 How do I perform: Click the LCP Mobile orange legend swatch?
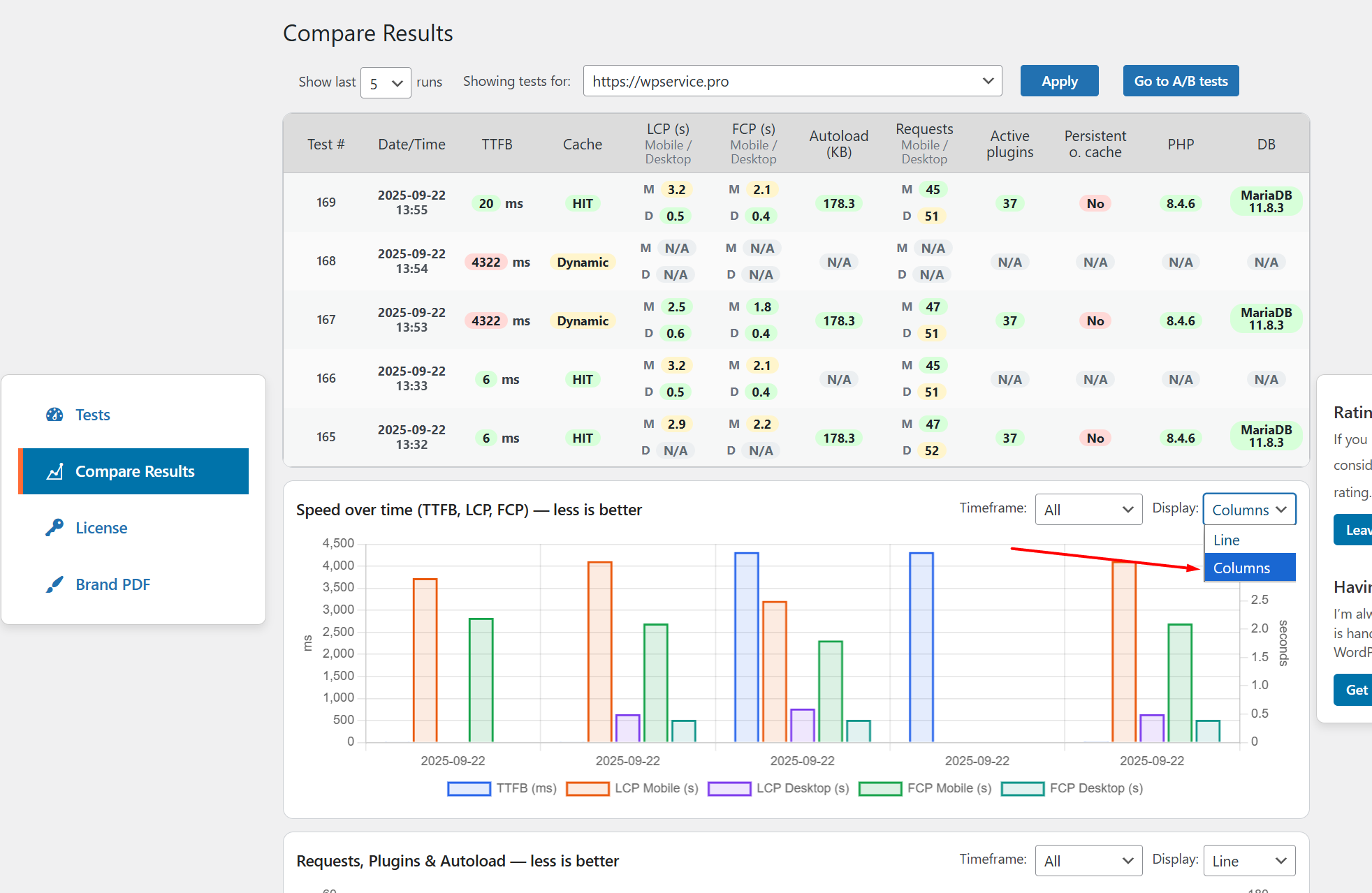point(587,788)
